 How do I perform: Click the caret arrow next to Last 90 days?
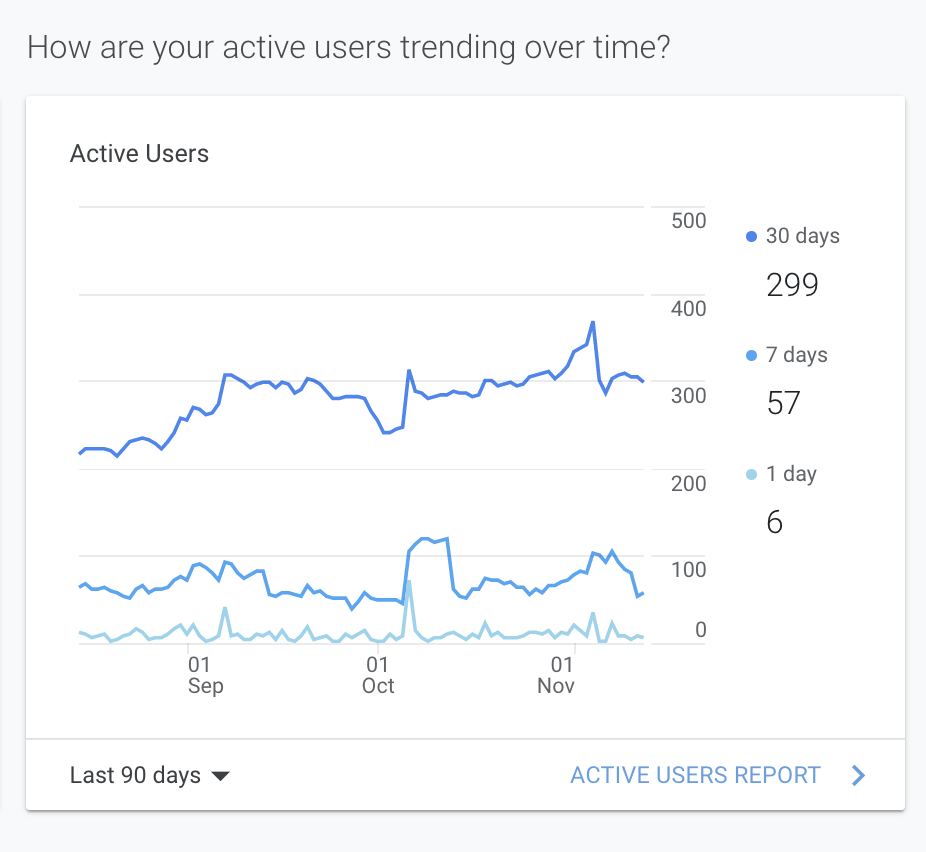pos(221,776)
